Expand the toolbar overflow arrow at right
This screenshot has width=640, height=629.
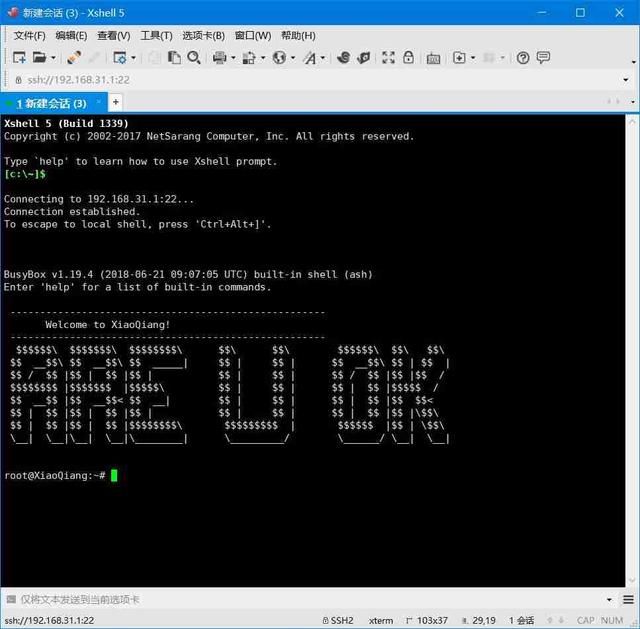633,62
